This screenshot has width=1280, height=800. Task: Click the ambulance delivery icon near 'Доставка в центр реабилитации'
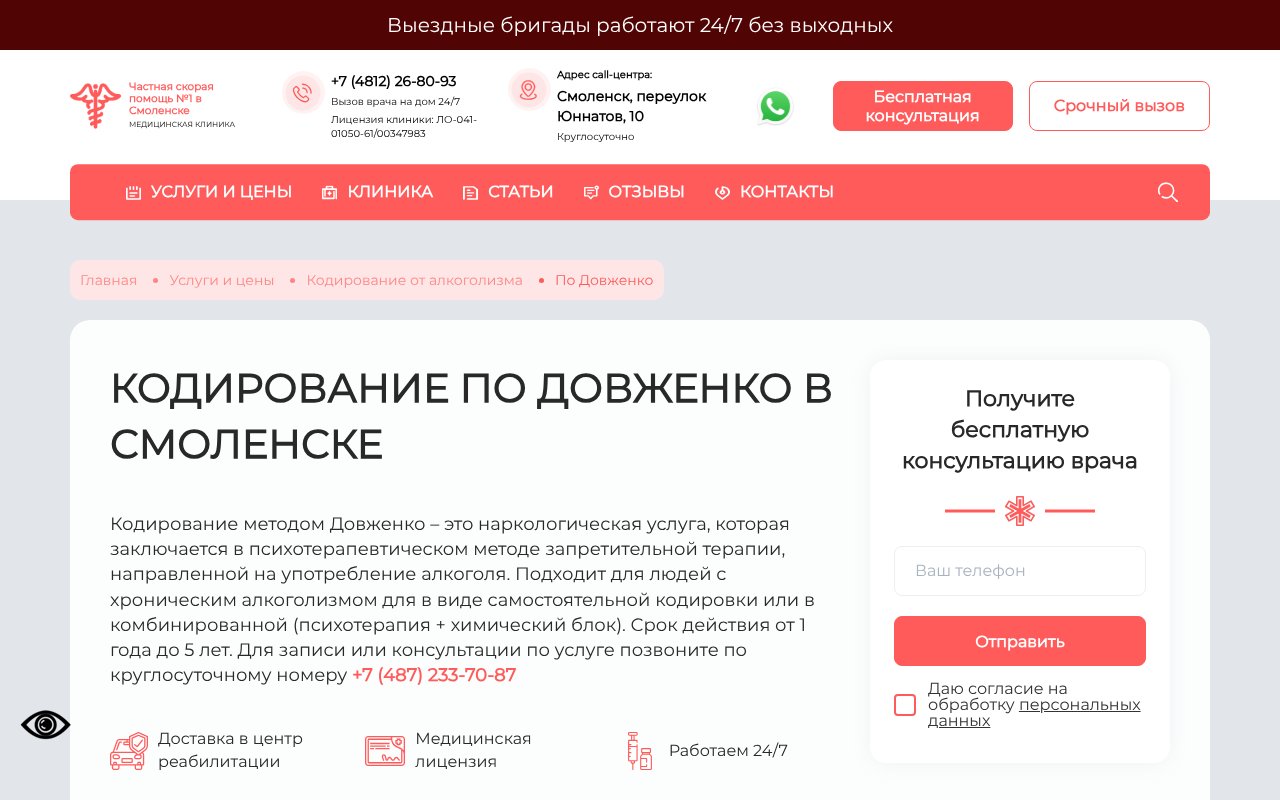click(129, 750)
